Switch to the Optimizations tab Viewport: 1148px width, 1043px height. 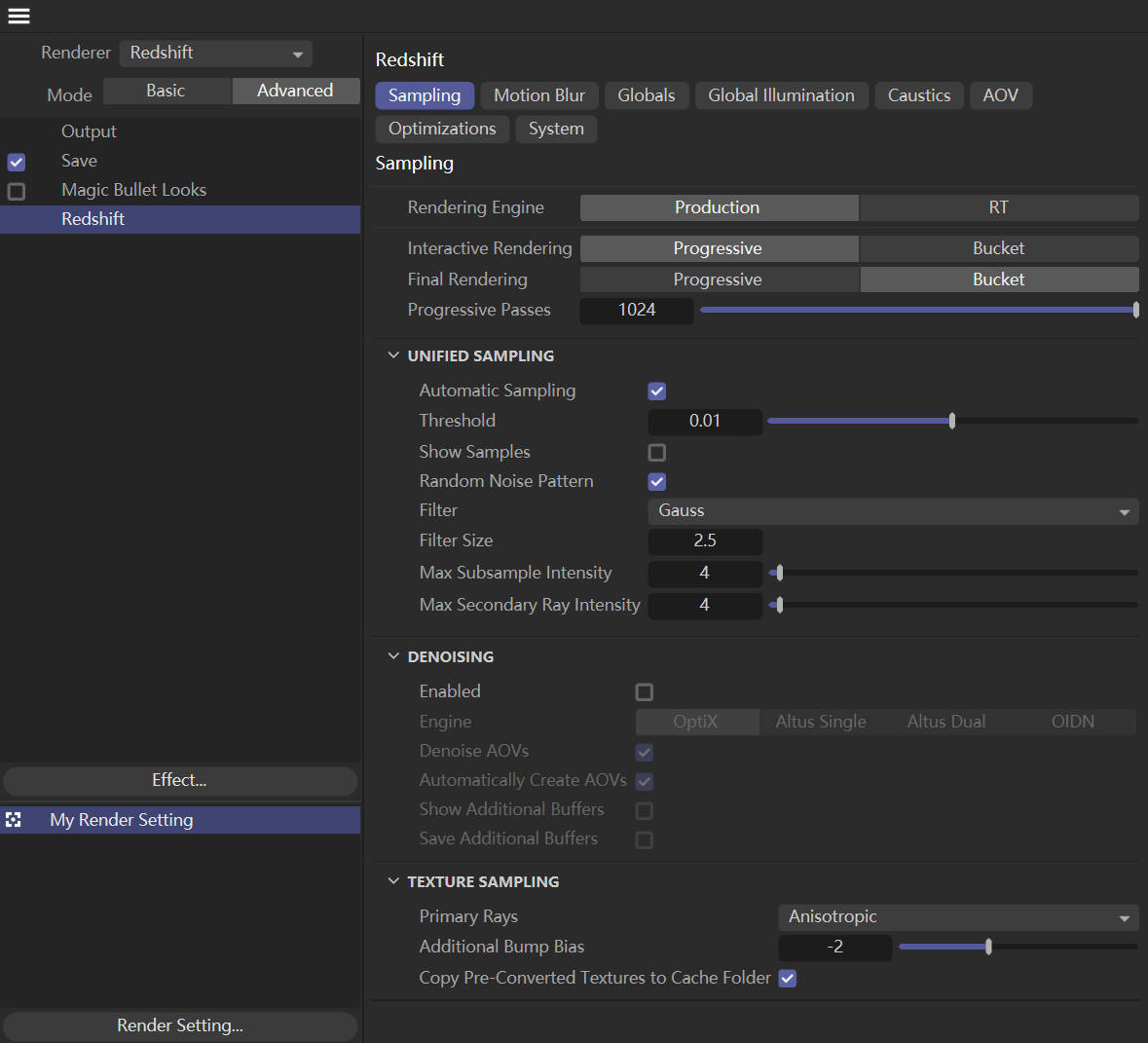pos(441,128)
